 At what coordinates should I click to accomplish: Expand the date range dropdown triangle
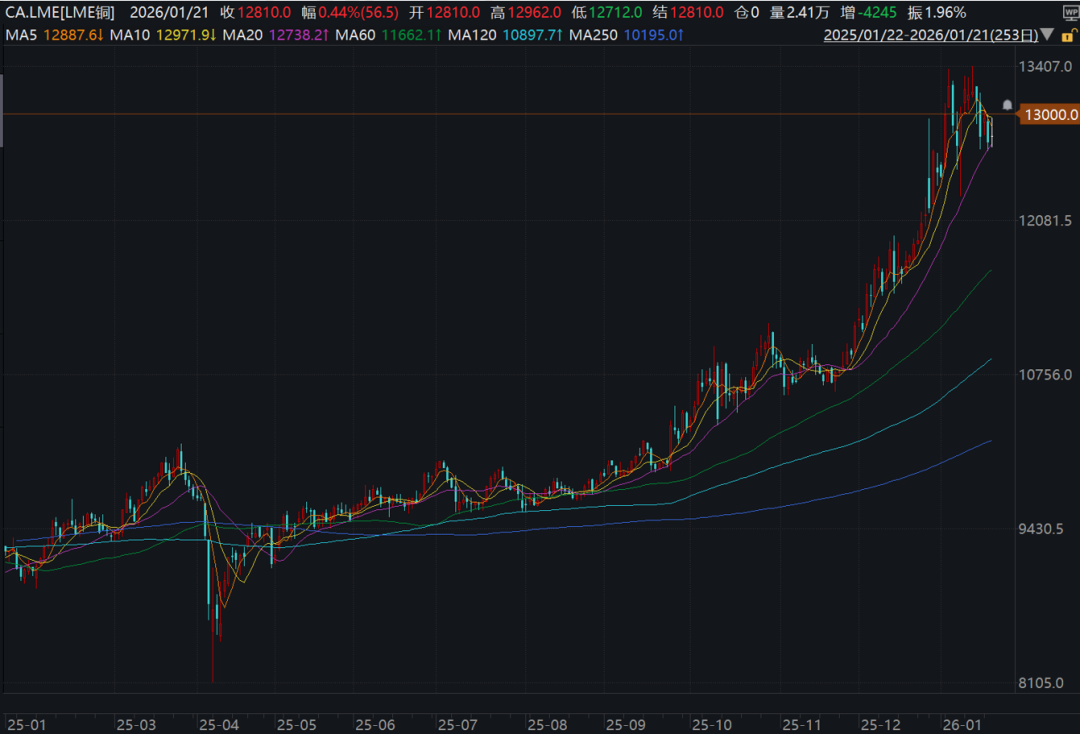tap(1046, 35)
